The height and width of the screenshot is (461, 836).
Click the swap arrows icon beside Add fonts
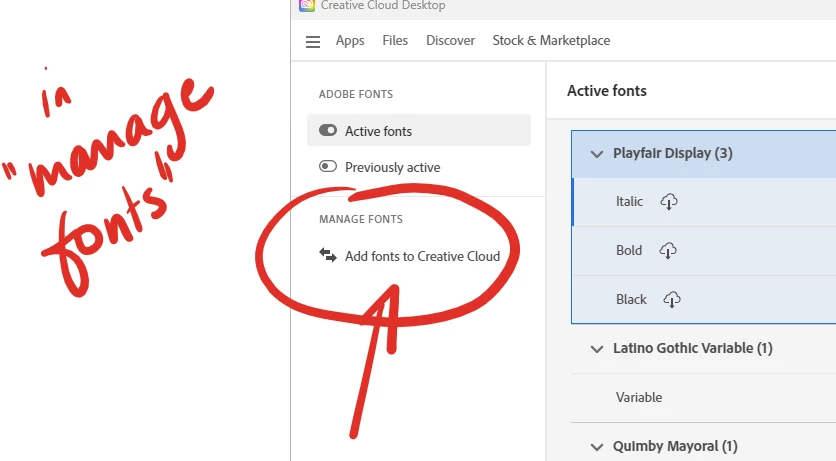pyautogui.click(x=328, y=255)
